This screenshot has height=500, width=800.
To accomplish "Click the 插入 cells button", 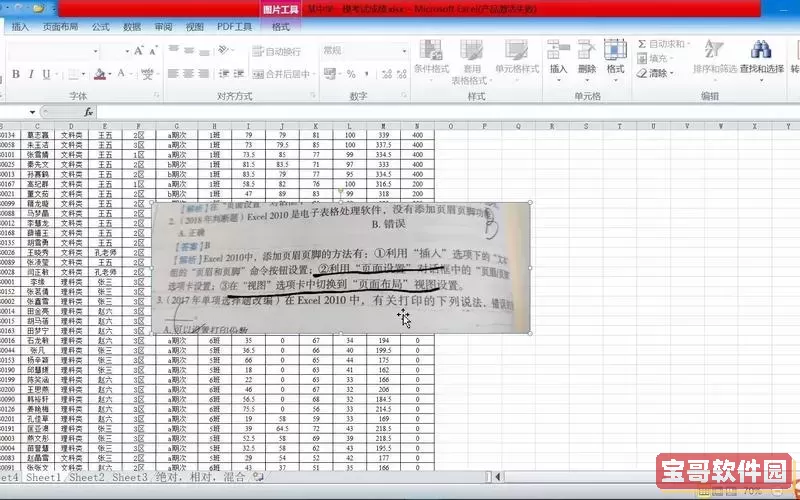I will click(558, 59).
